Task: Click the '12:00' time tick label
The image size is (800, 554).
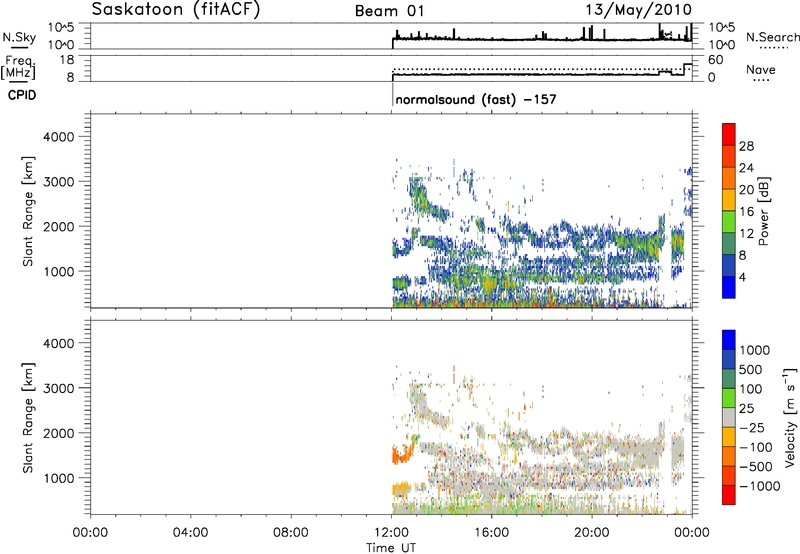Action: tap(391, 533)
